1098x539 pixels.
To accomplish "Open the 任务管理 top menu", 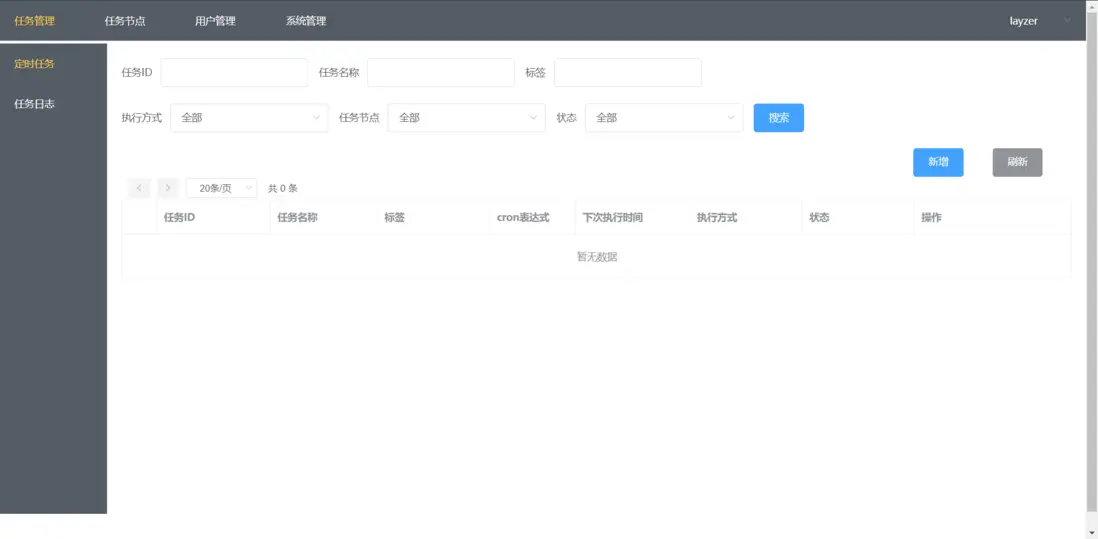I will (34, 21).
